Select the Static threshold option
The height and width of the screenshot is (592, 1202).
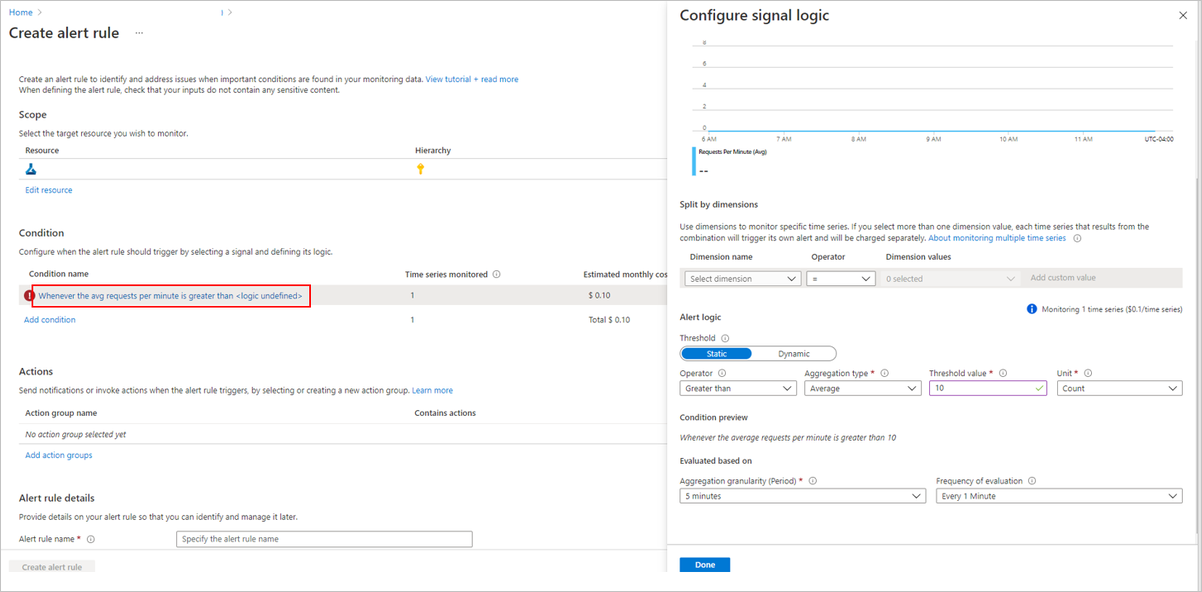coord(716,353)
